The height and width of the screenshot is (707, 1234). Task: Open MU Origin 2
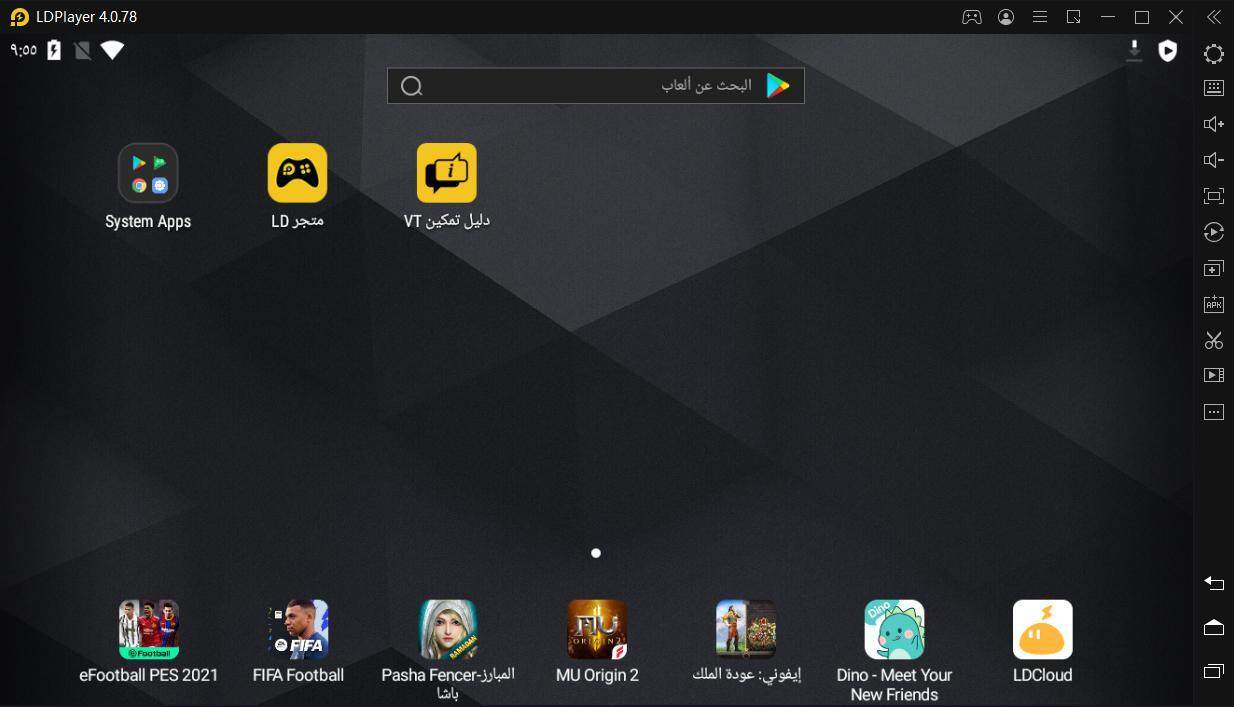pos(597,629)
